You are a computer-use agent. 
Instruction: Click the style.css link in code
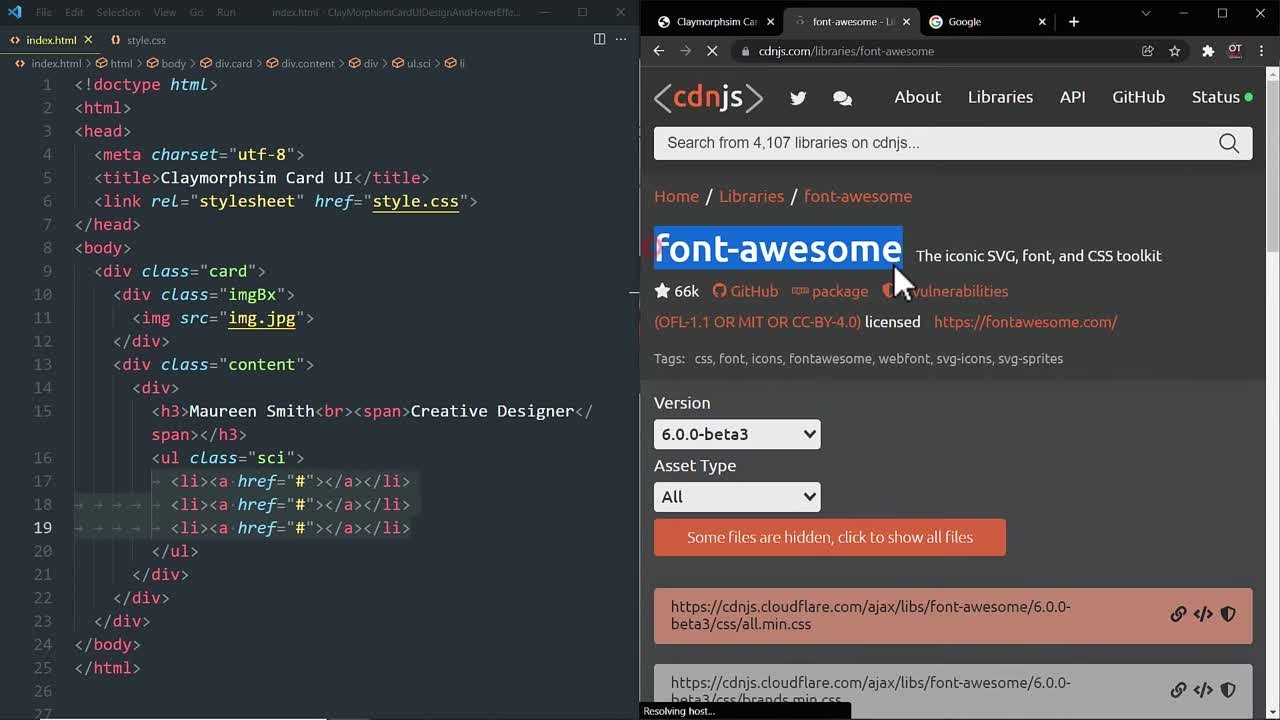415,201
